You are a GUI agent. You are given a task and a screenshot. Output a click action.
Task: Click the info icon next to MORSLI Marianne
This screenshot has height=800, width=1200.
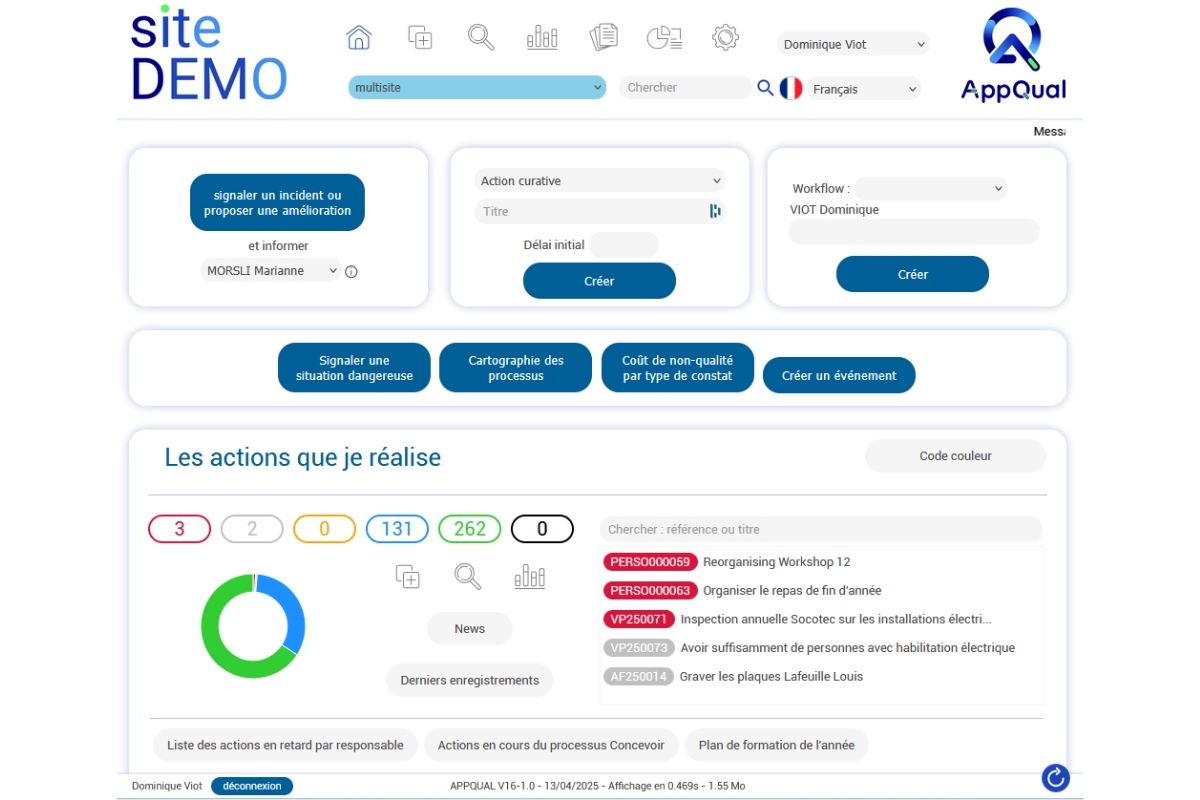point(351,271)
